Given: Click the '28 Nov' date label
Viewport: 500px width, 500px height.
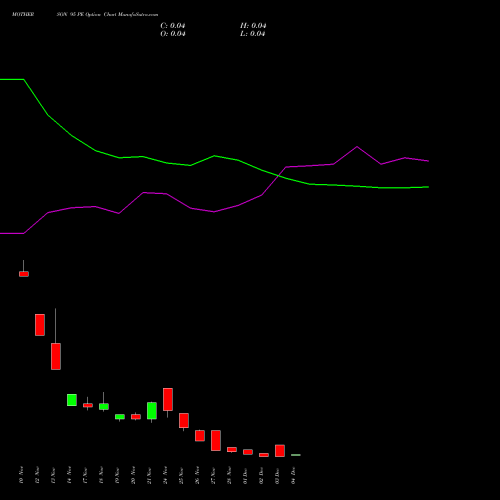Looking at the screenshot, I should coord(229,475).
